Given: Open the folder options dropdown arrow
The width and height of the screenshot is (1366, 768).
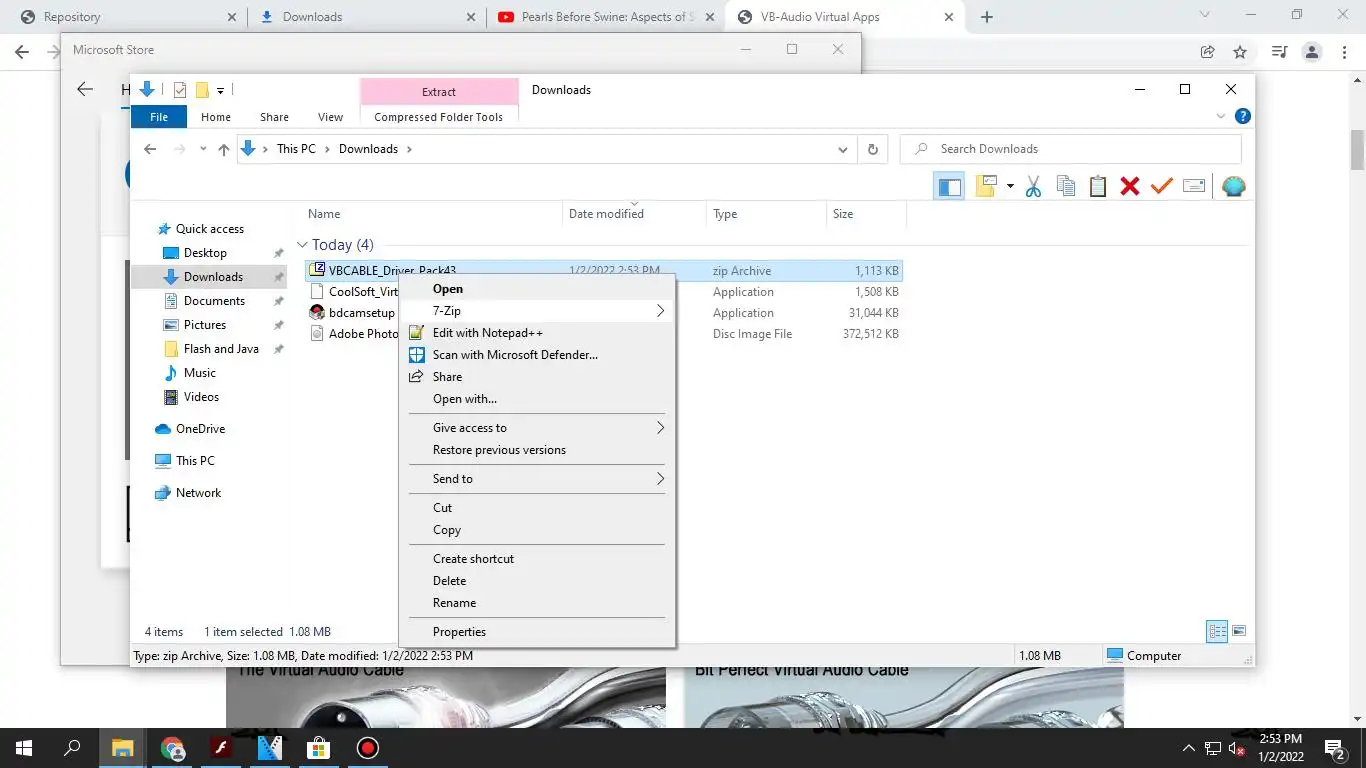Looking at the screenshot, I should tap(1010, 186).
